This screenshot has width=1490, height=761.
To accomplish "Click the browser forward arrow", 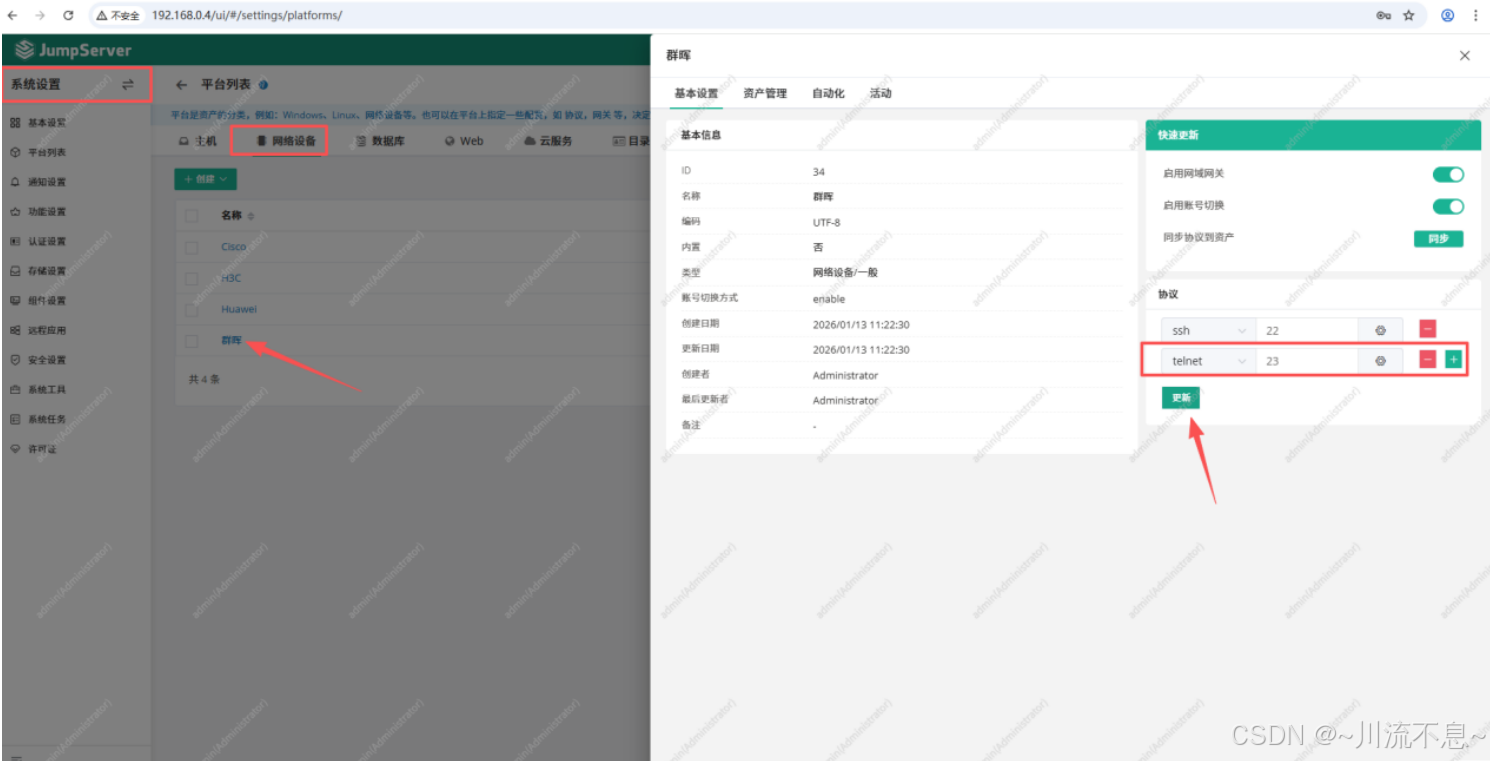I will [x=40, y=15].
